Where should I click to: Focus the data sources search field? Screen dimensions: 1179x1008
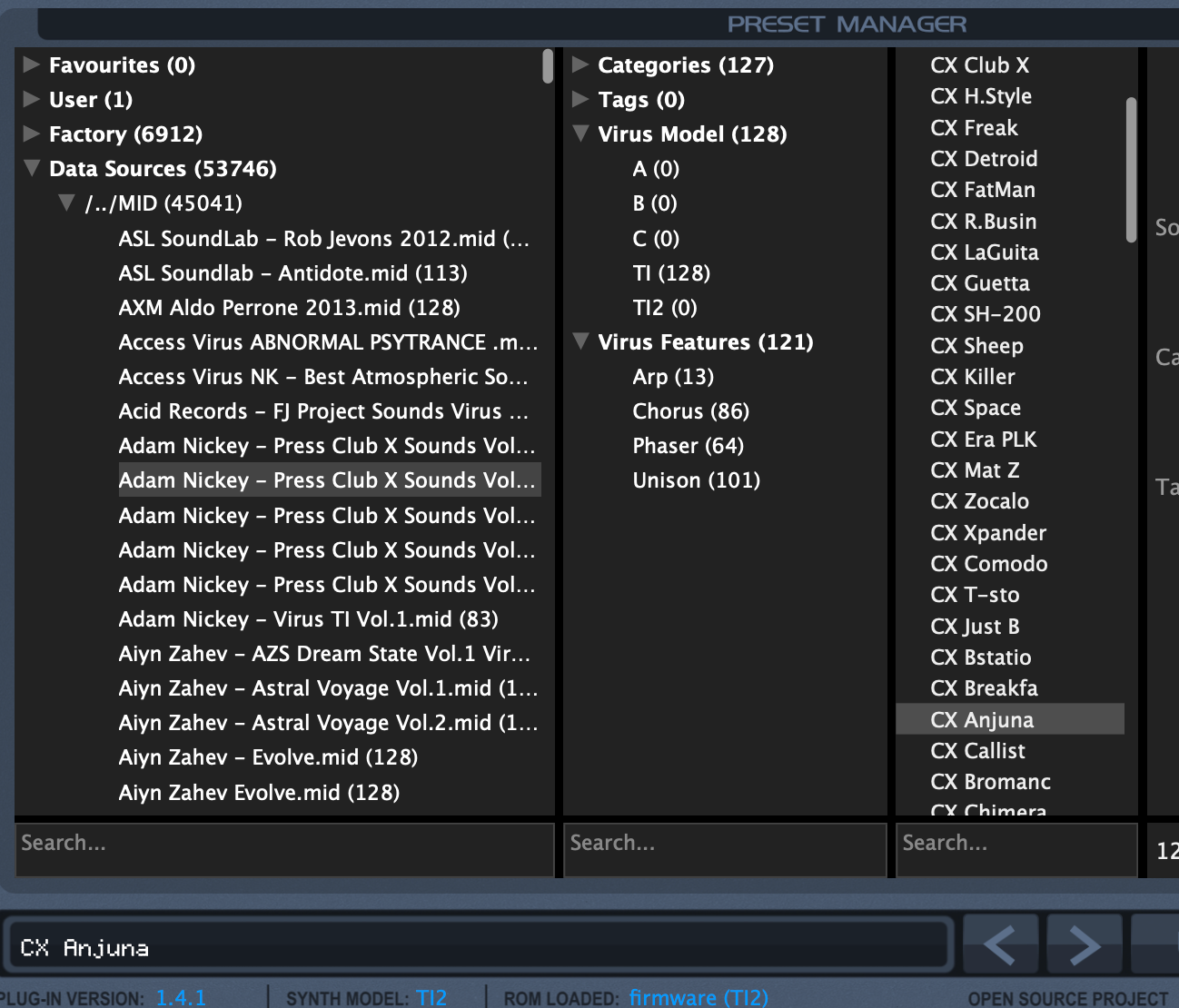[x=284, y=849]
